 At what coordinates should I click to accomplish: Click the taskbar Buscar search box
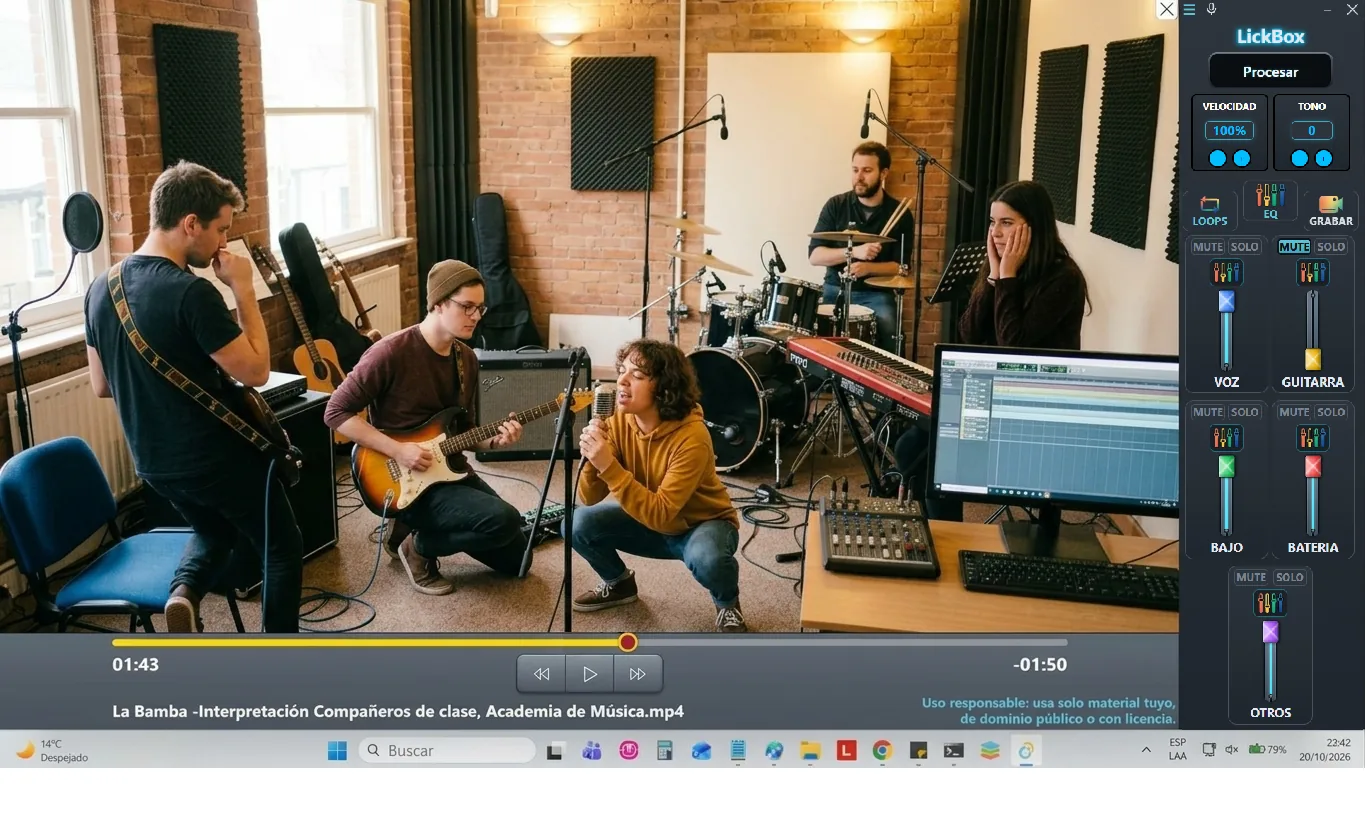(x=447, y=750)
